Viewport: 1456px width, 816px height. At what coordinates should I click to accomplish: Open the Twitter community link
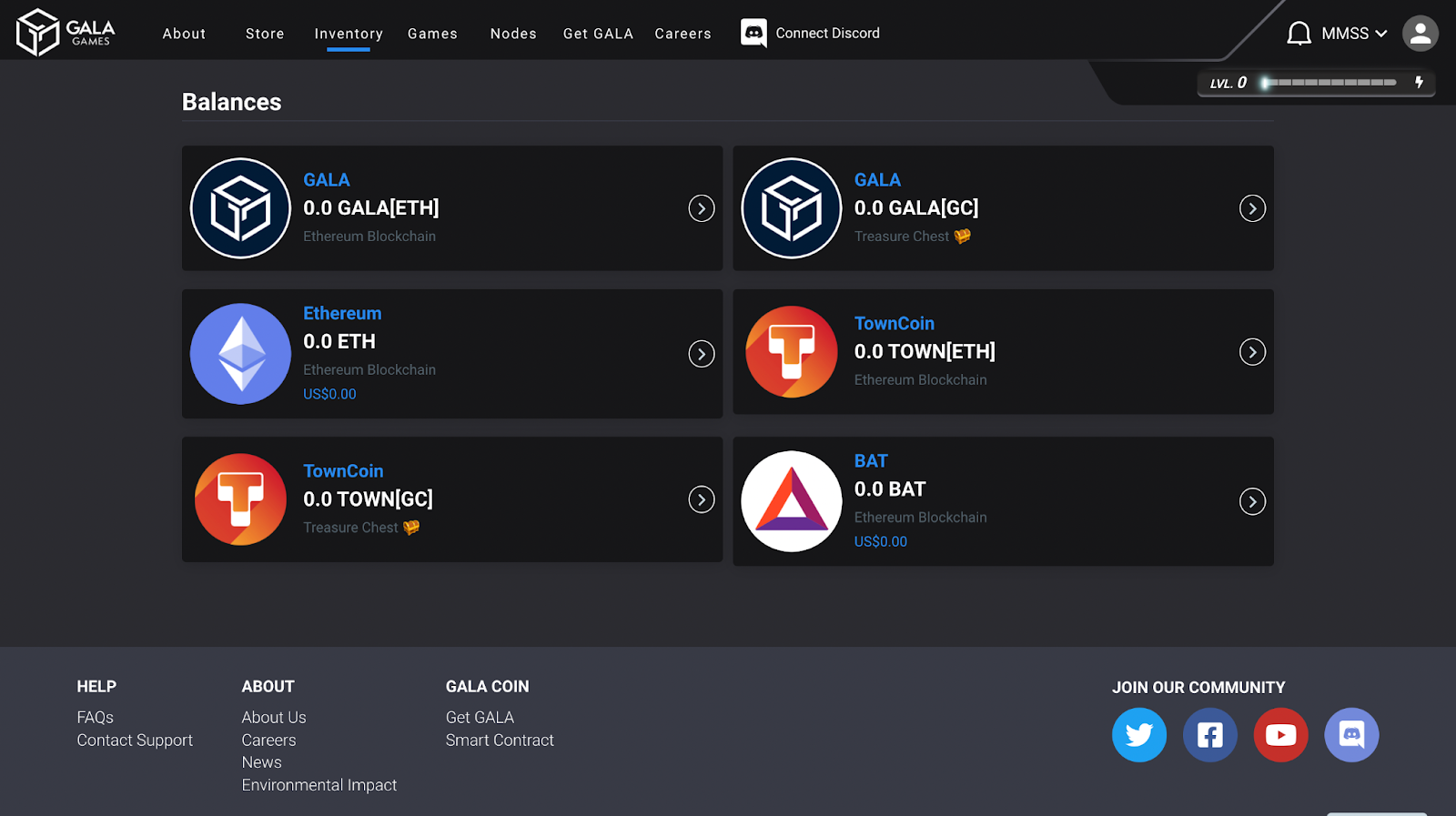tap(1138, 735)
